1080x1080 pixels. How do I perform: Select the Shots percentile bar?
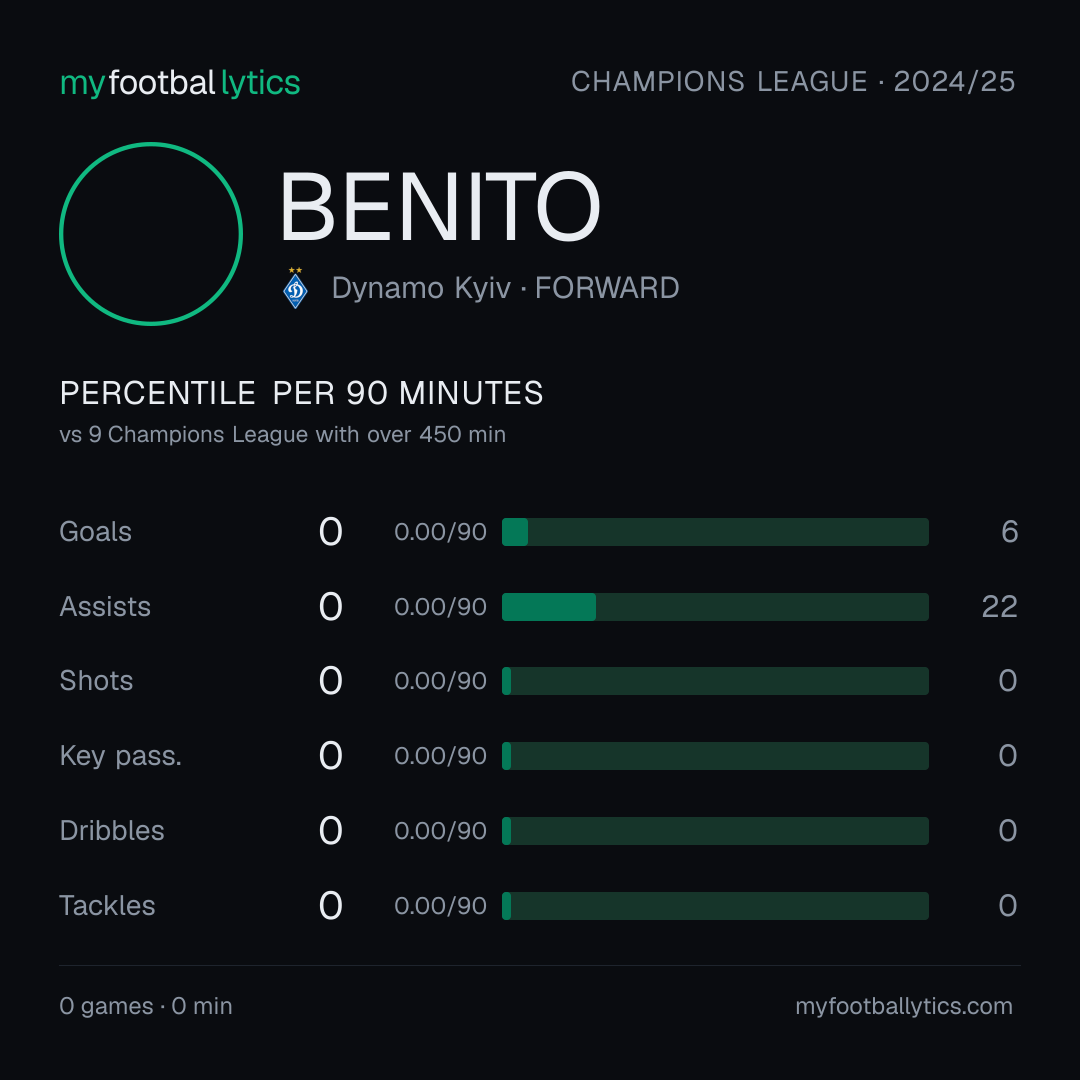[x=715, y=681]
